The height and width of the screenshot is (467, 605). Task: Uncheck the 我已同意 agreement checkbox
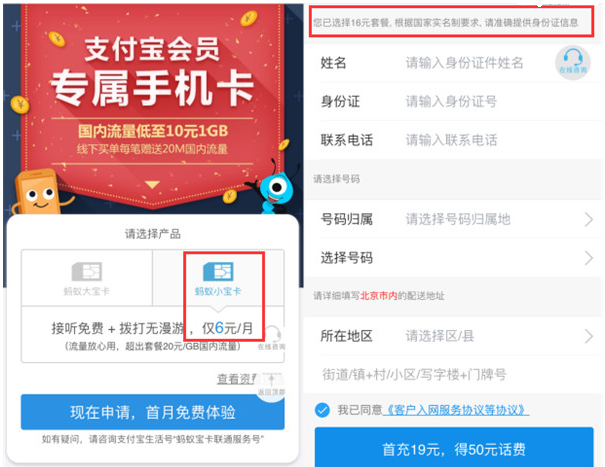pos(322,410)
